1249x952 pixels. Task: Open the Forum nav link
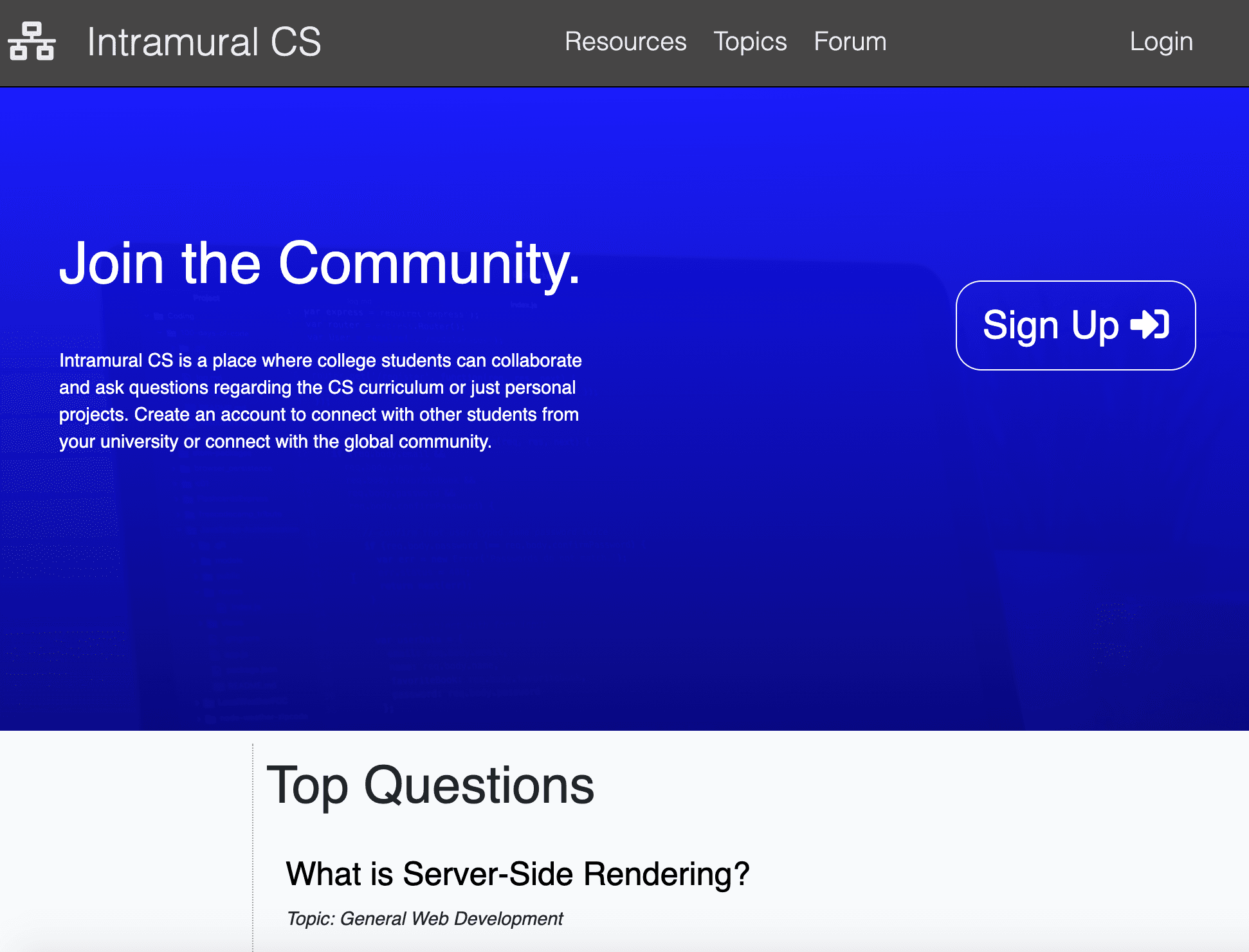(850, 42)
